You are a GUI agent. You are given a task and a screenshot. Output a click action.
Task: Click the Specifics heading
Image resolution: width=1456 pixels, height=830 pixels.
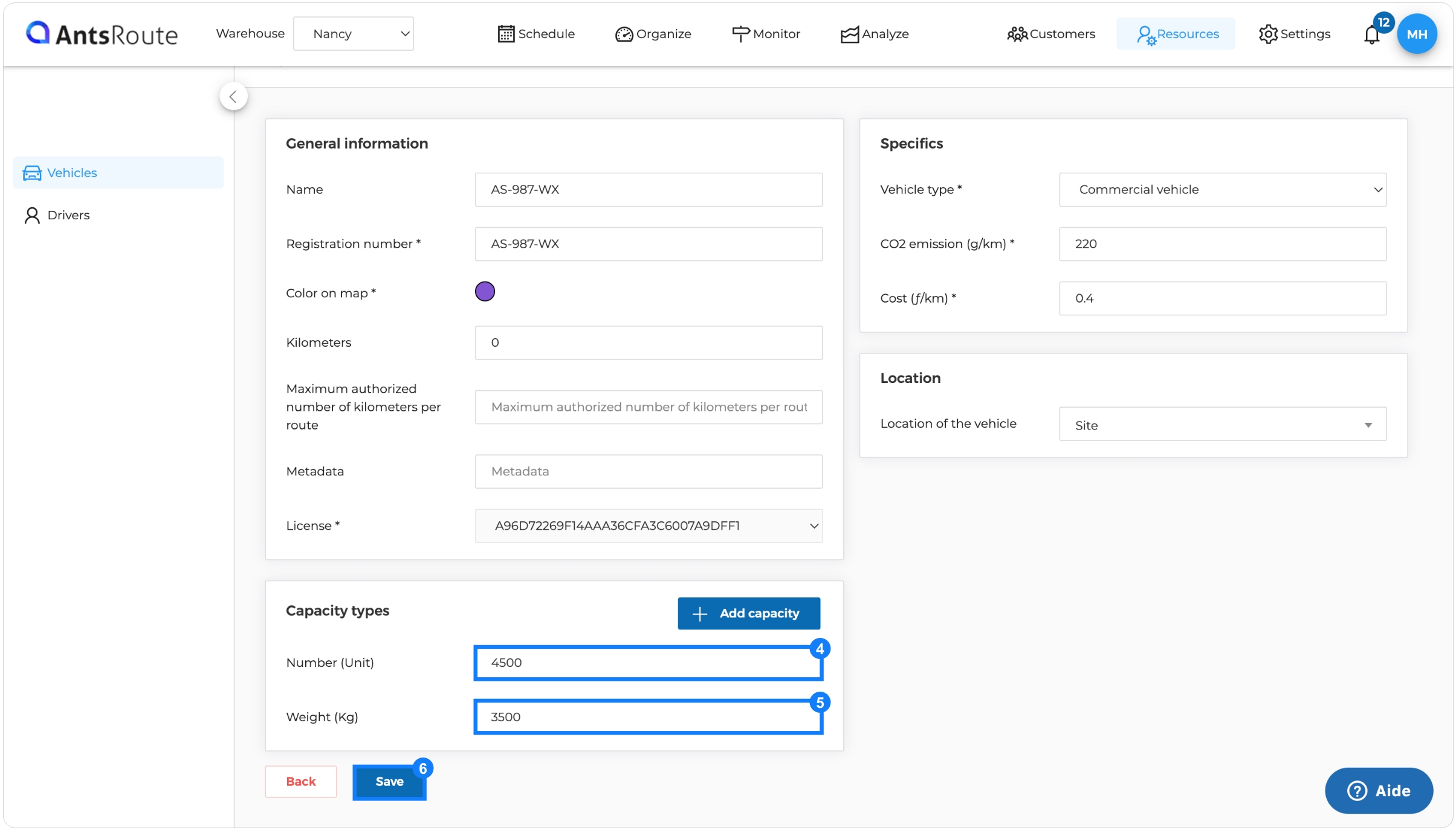[x=911, y=144]
